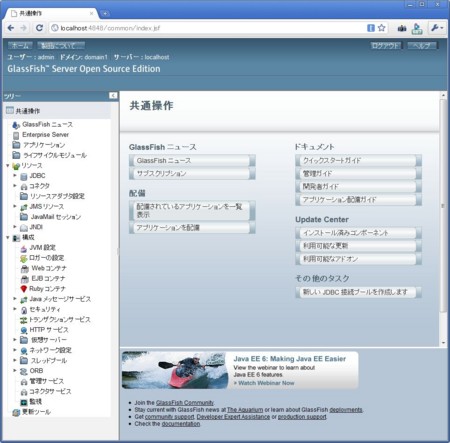Click the JDBC database icon

point(24,176)
